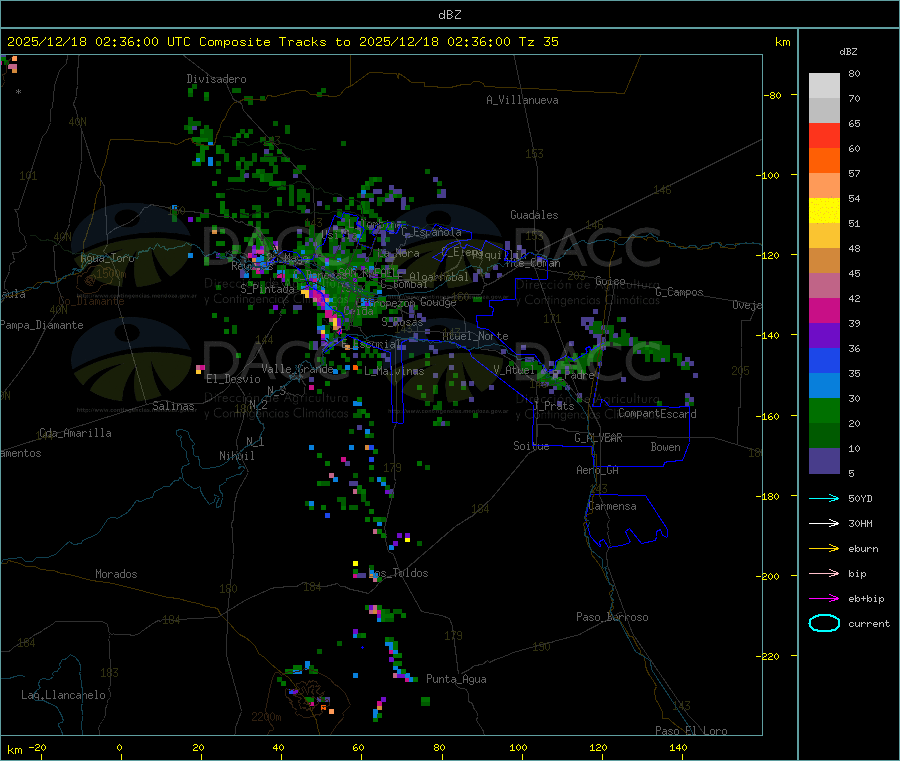Click the dBZ title at top
The width and height of the screenshot is (900, 761).
pyautogui.click(x=449, y=15)
